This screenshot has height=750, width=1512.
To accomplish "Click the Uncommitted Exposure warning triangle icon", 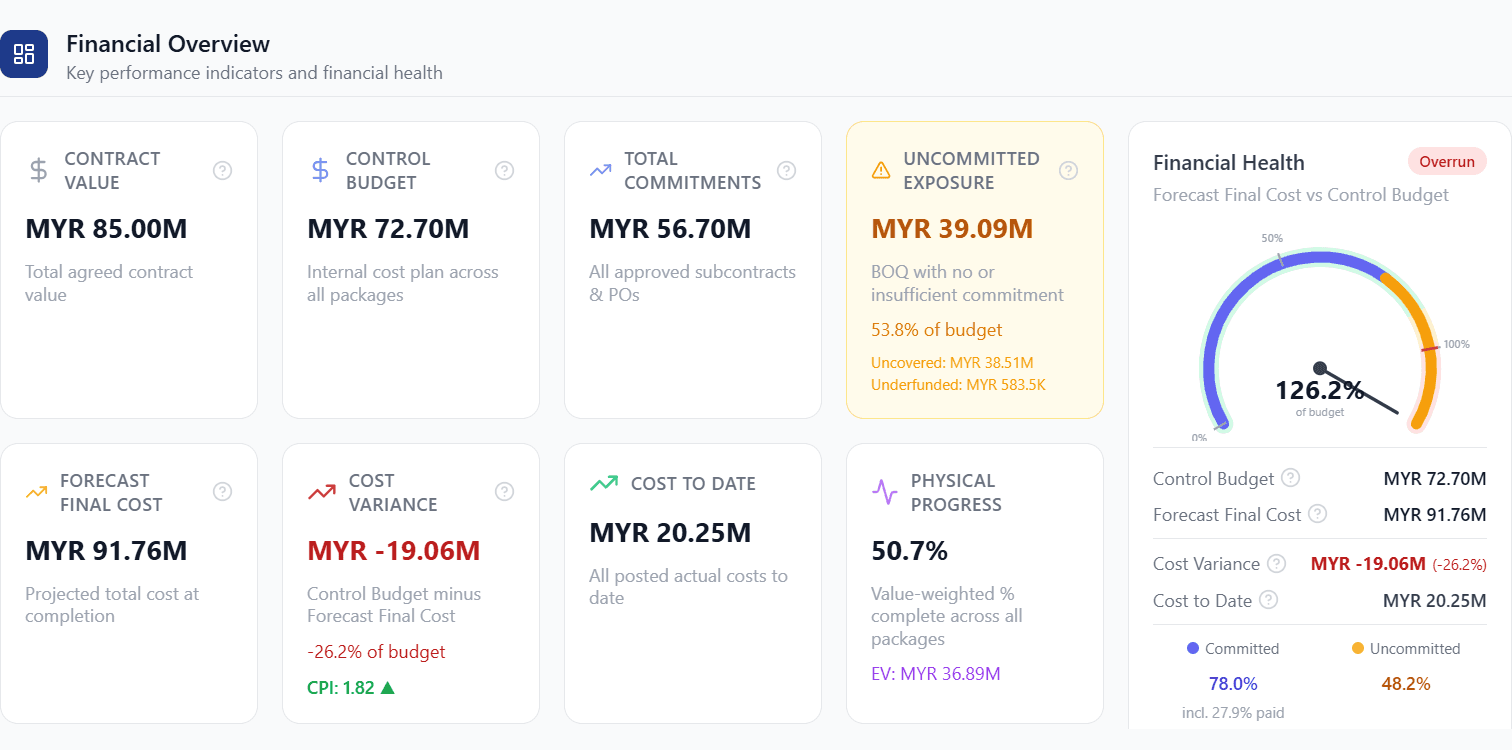I will (x=881, y=171).
